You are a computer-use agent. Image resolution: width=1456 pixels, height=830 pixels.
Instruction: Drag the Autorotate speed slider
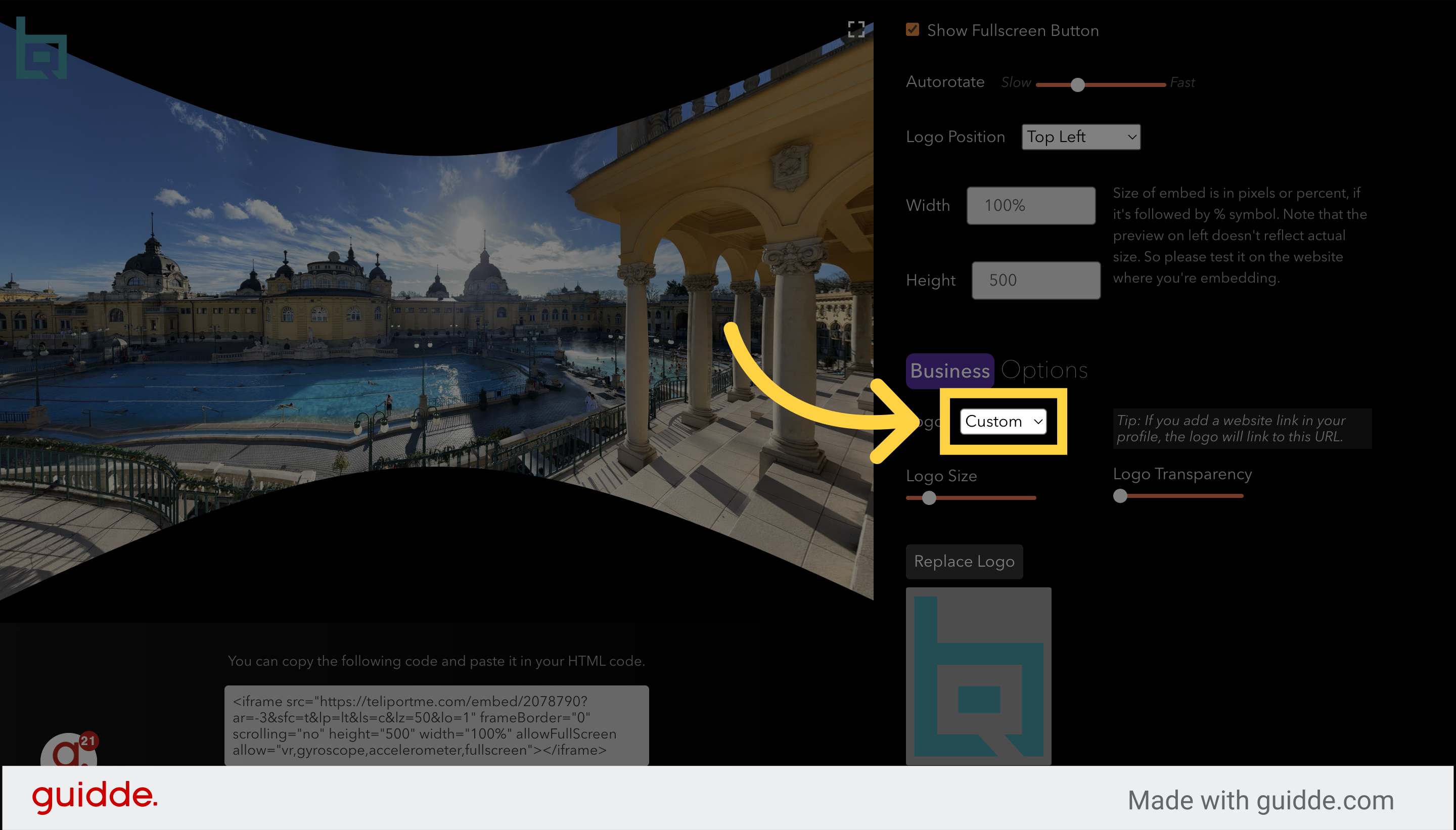(1078, 84)
